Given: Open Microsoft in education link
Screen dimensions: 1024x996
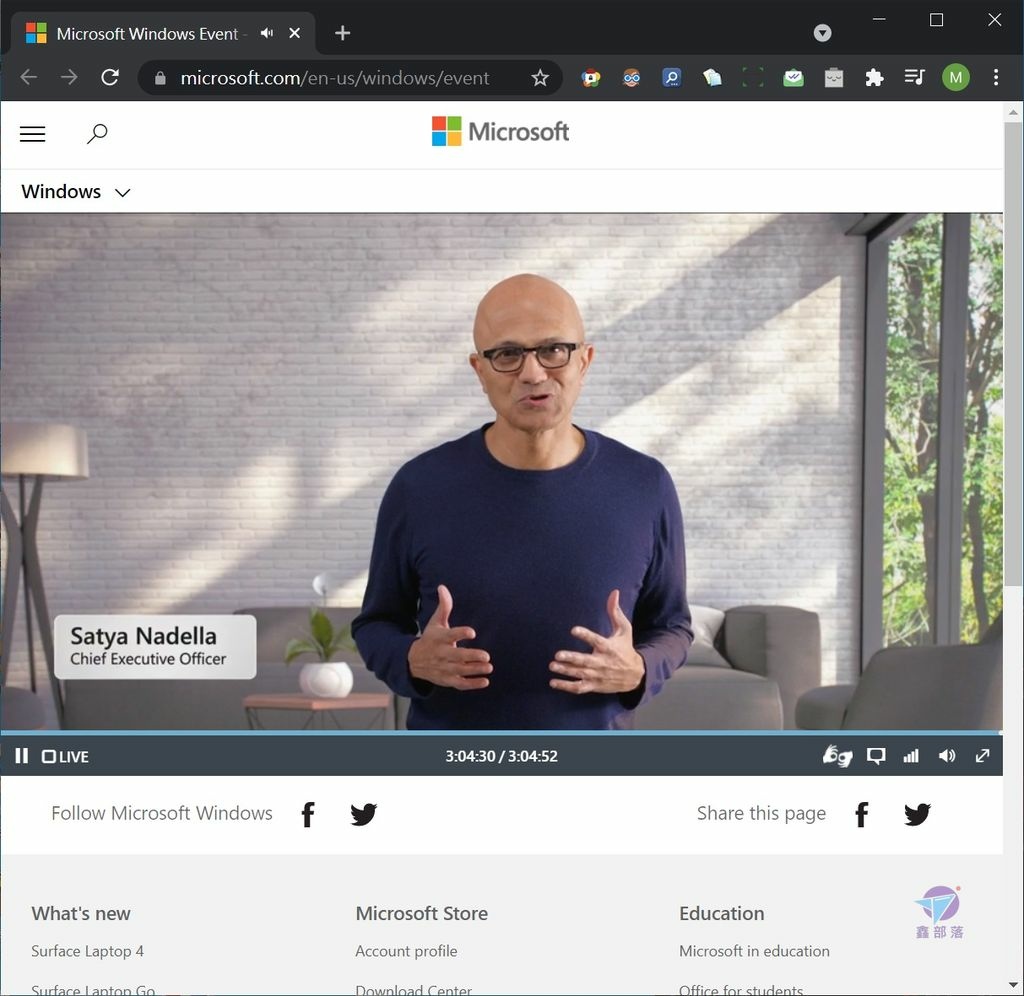Looking at the screenshot, I should click(x=754, y=951).
